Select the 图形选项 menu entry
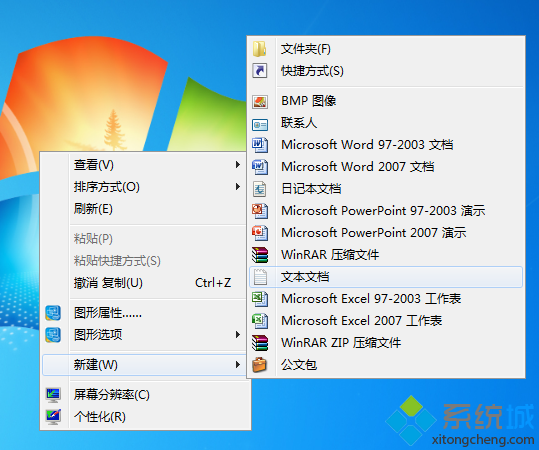Viewport: 539px width, 450px height. coord(144,334)
